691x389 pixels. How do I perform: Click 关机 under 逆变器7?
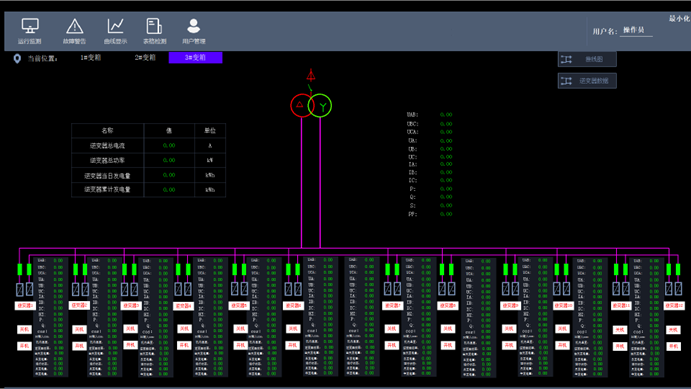[391, 329]
